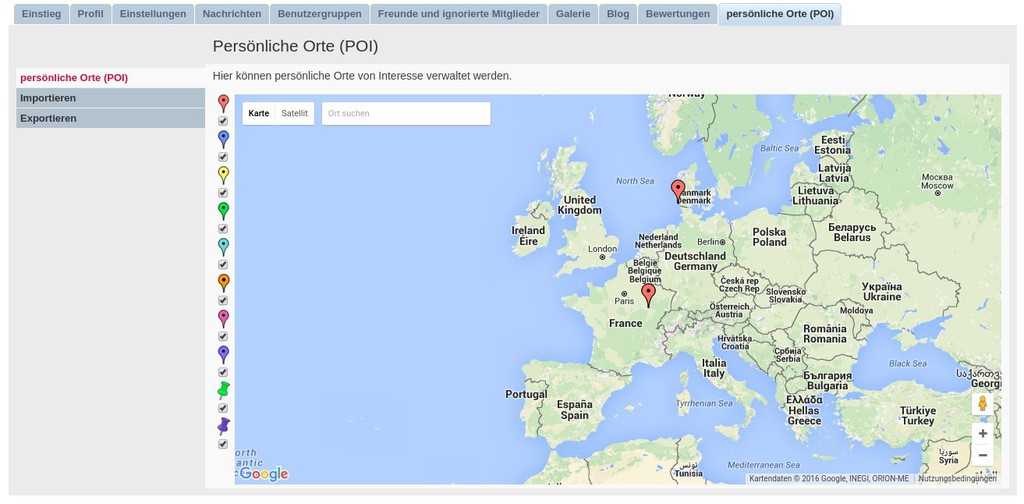The height and width of the screenshot is (504, 1024).
Task: Click the Berlin label on map
Action: pos(708,242)
